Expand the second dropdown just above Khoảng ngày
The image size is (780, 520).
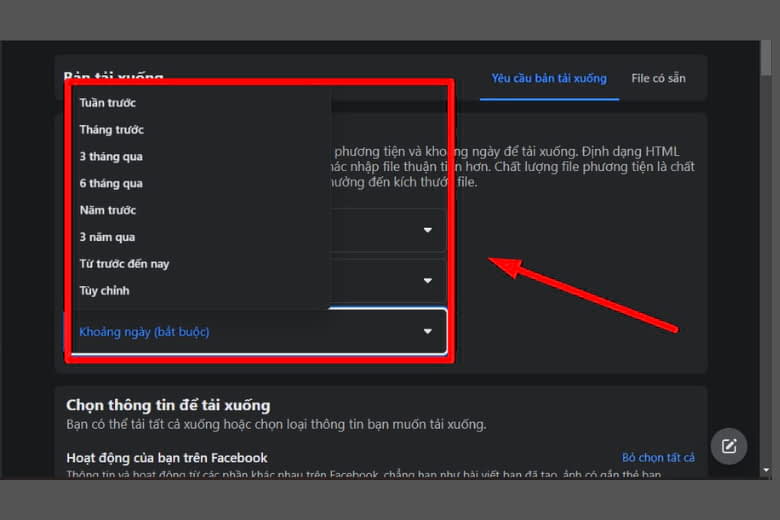[427, 281]
